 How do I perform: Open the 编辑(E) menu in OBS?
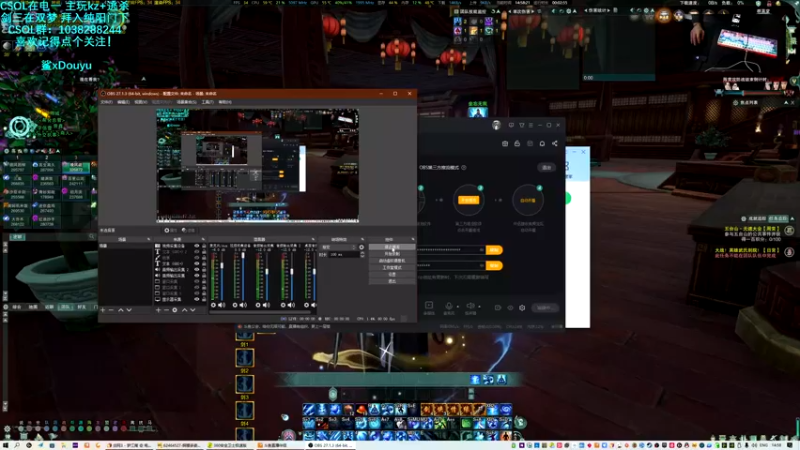point(123,102)
